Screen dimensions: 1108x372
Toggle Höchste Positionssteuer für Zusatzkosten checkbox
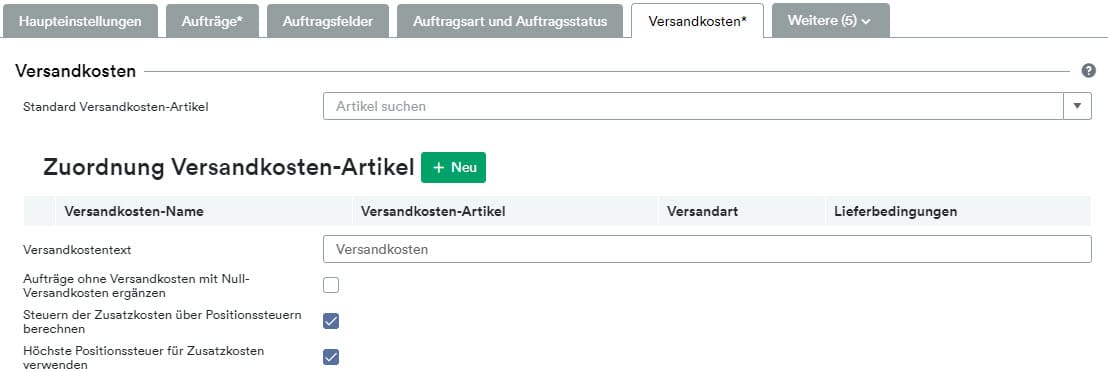pyautogui.click(x=331, y=356)
